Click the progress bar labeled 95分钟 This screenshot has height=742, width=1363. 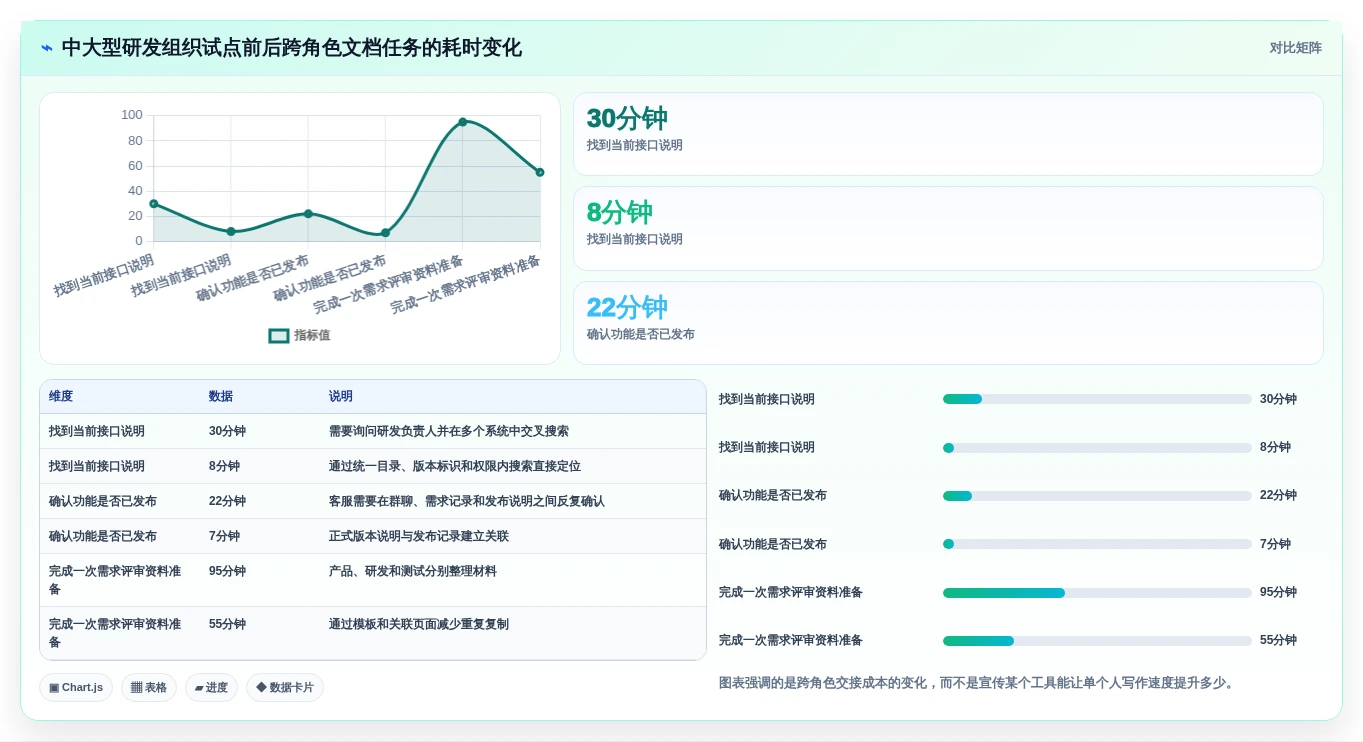pos(1097,593)
